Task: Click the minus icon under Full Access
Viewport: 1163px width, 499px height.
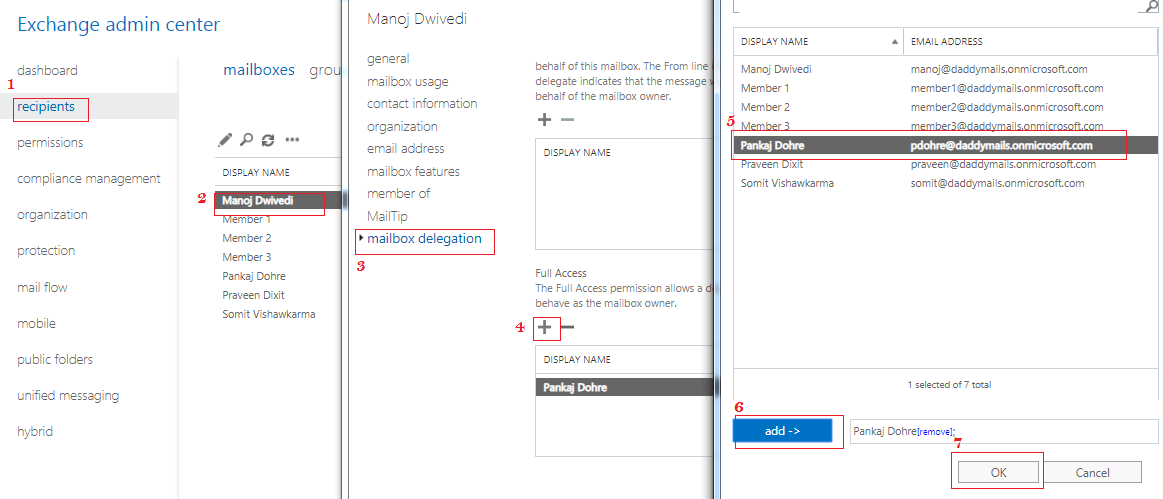Action: coord(567,327)
